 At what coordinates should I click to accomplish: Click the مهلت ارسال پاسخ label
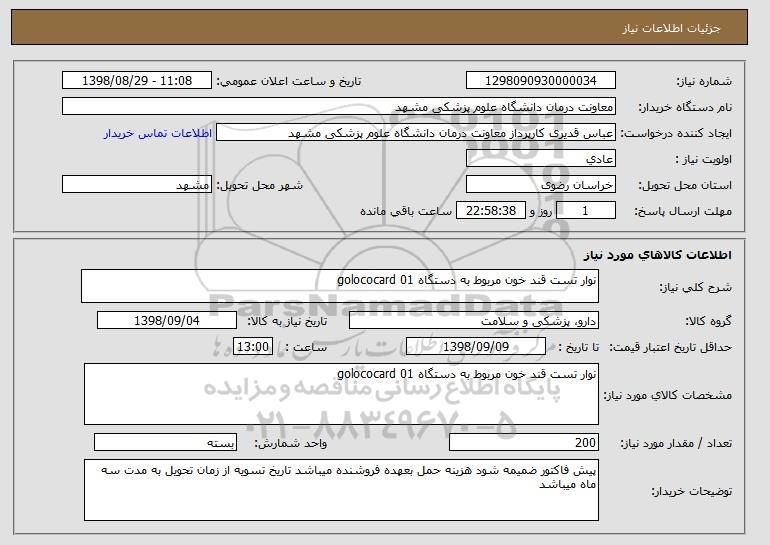[x=684, y=212]
